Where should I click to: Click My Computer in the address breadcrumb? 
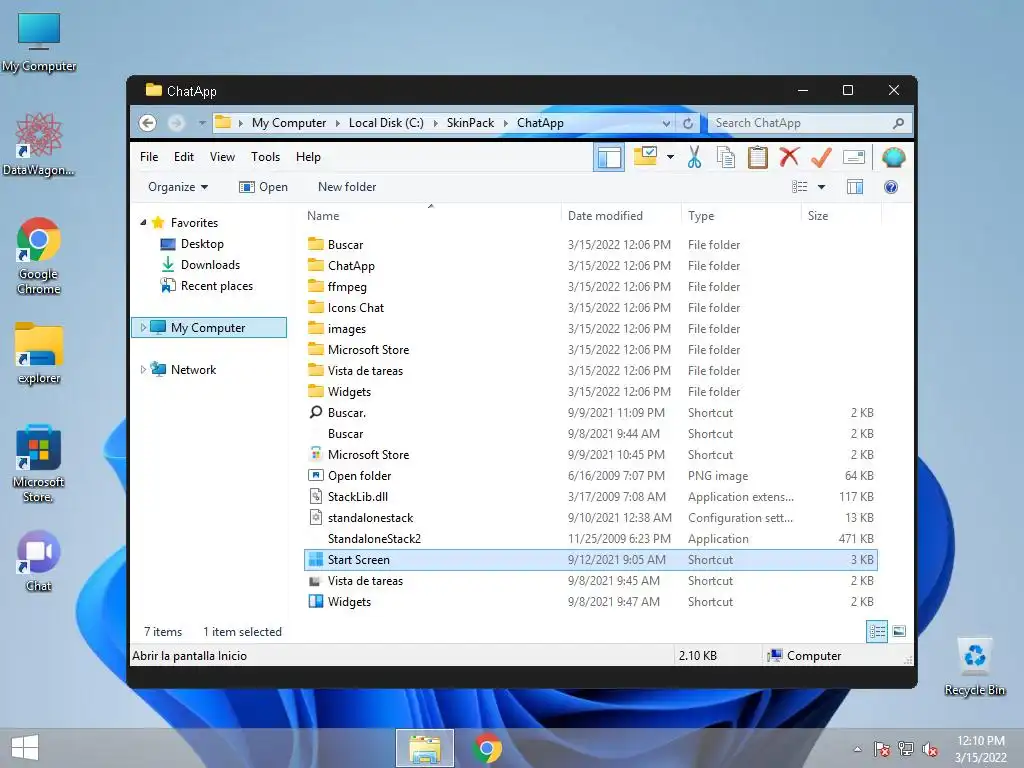(x=289, y=123)
